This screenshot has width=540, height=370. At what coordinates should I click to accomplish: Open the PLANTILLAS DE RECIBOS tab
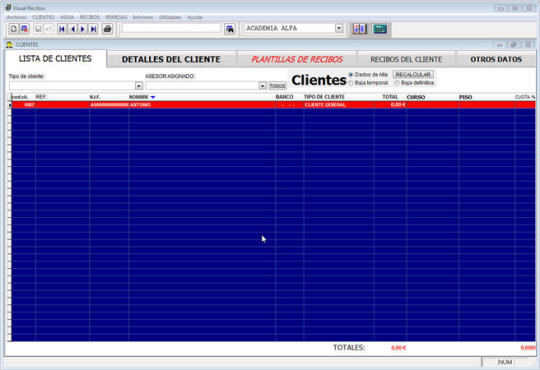297,59
